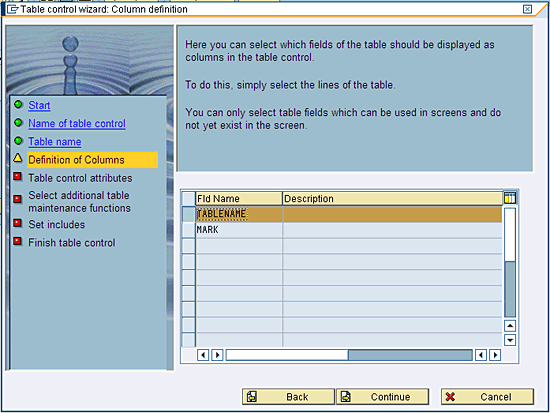The height and width of the screenshot is (413, 550).
Task: Click the Continue button page icon
Action: pos(346,397)
